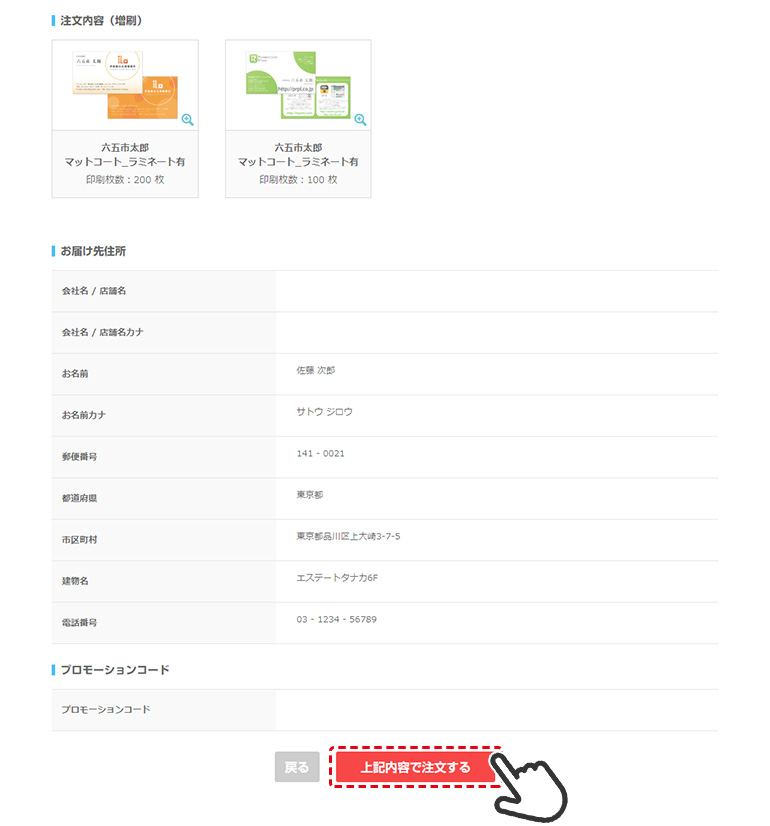
Task: Click the 戻る back button
Action: [x=297, y=766]
